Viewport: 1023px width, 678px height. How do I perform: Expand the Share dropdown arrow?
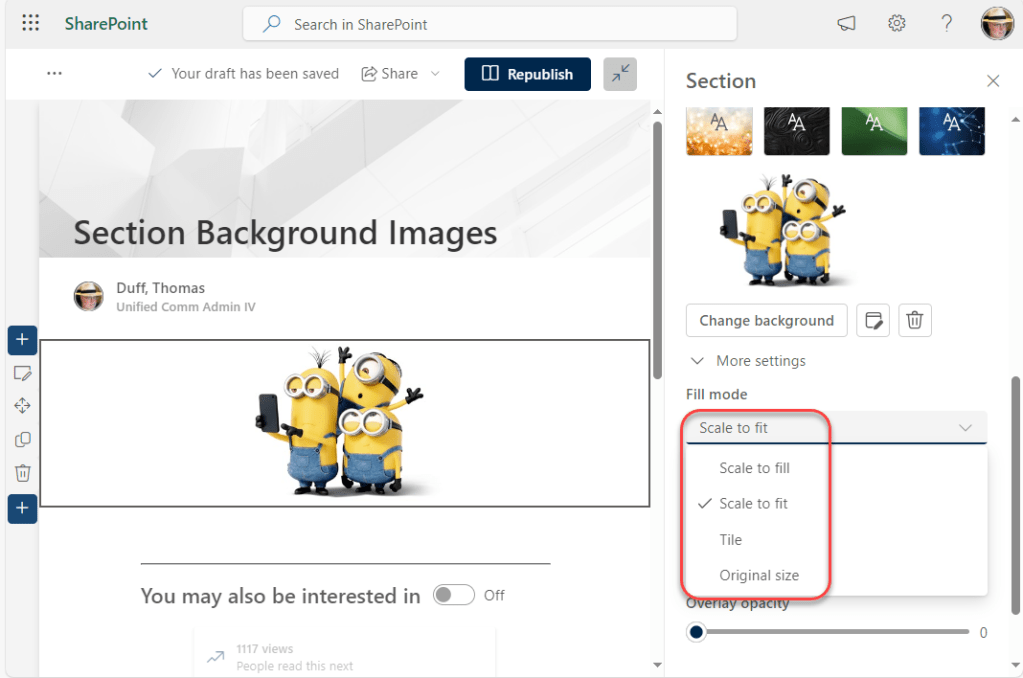pos(435,74)
